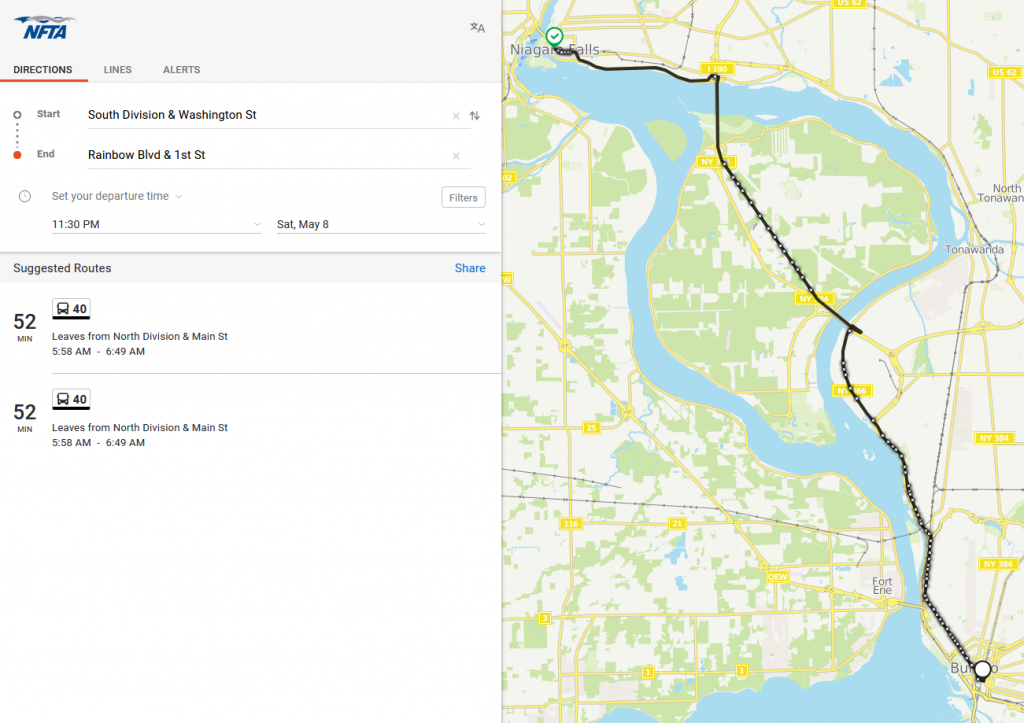The width and height of the screenshot is (1024, 723).
Task: Click the clock icon beside departure time
Action: pos(25,196)
